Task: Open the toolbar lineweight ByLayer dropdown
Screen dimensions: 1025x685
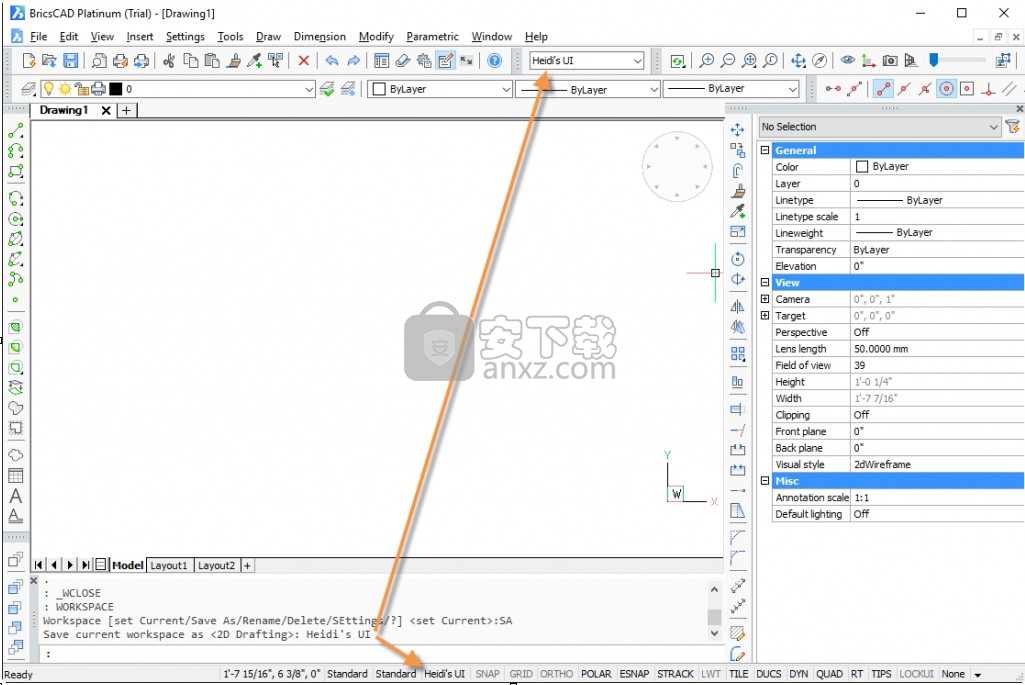Action: [x=731, y=89]
